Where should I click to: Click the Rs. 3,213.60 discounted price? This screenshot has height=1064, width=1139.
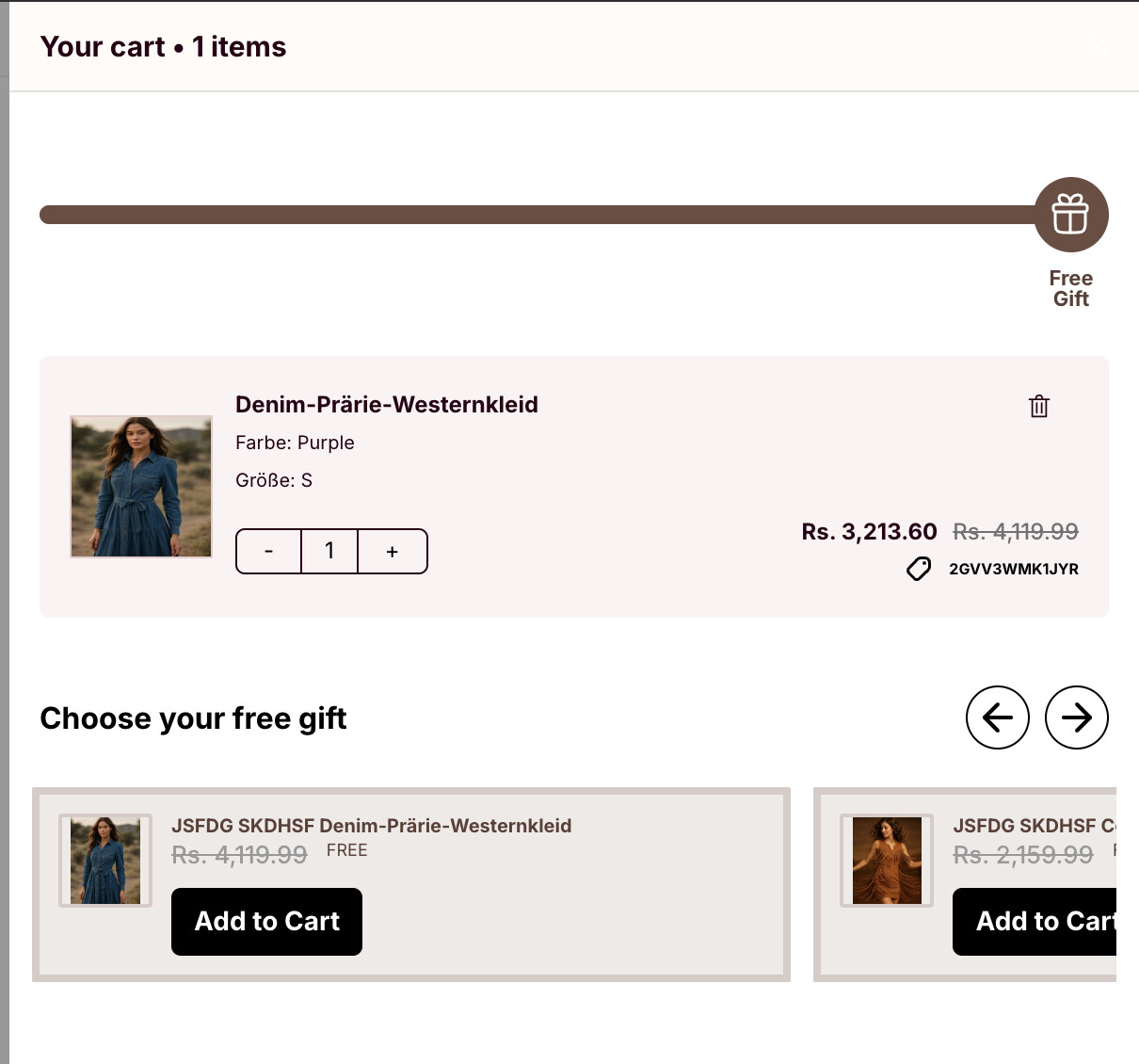point(869,532)
